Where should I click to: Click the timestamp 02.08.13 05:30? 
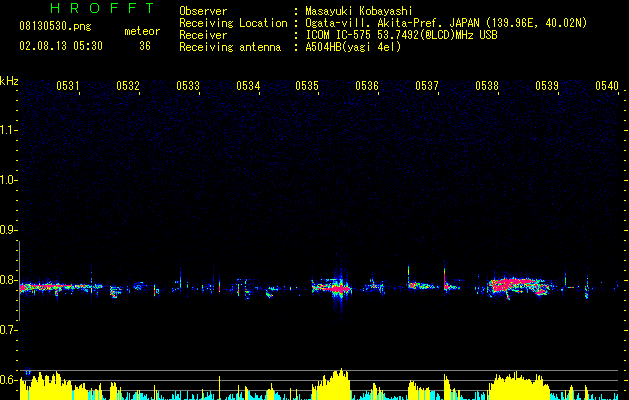[x=61, y=46]
